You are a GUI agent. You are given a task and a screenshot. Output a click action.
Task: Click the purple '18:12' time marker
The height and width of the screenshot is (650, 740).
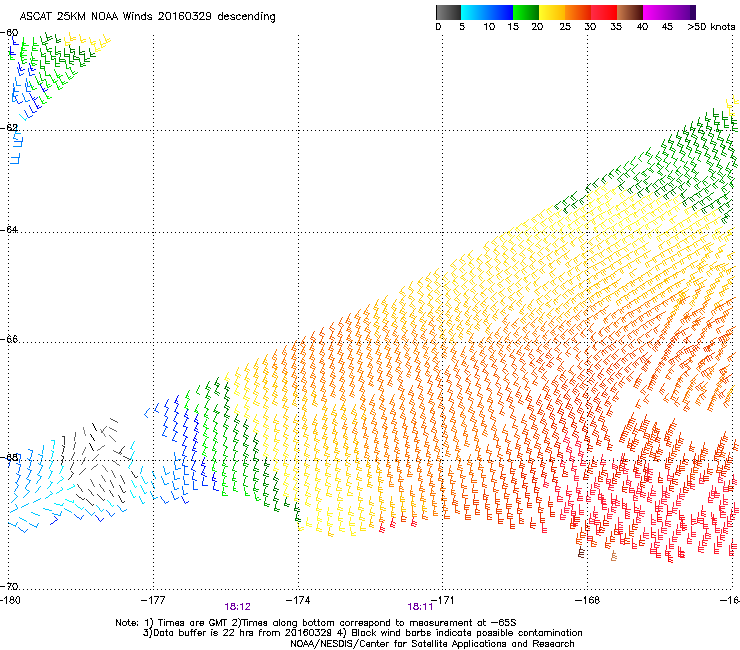(237, 607)
